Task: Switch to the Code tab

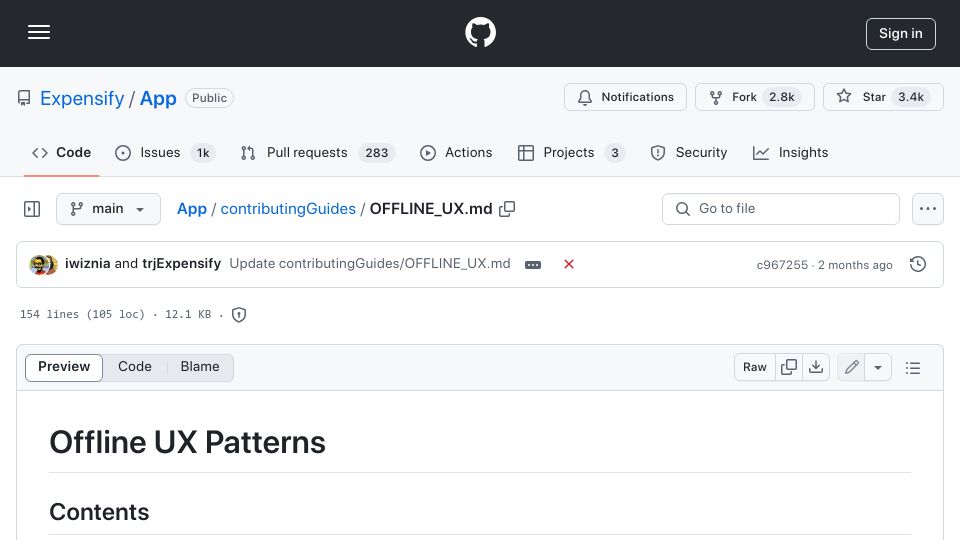Action: pos(61,152)
